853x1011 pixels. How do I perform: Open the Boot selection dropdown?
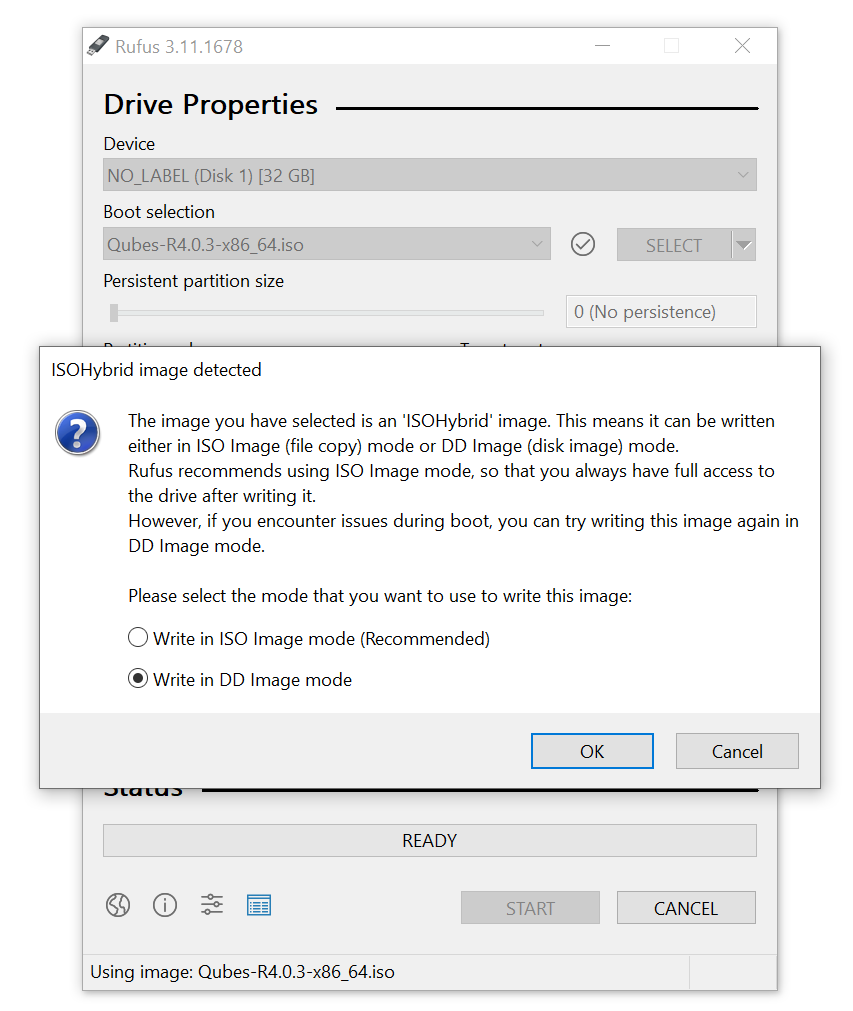pyautogui.click(x=327, y=244)
